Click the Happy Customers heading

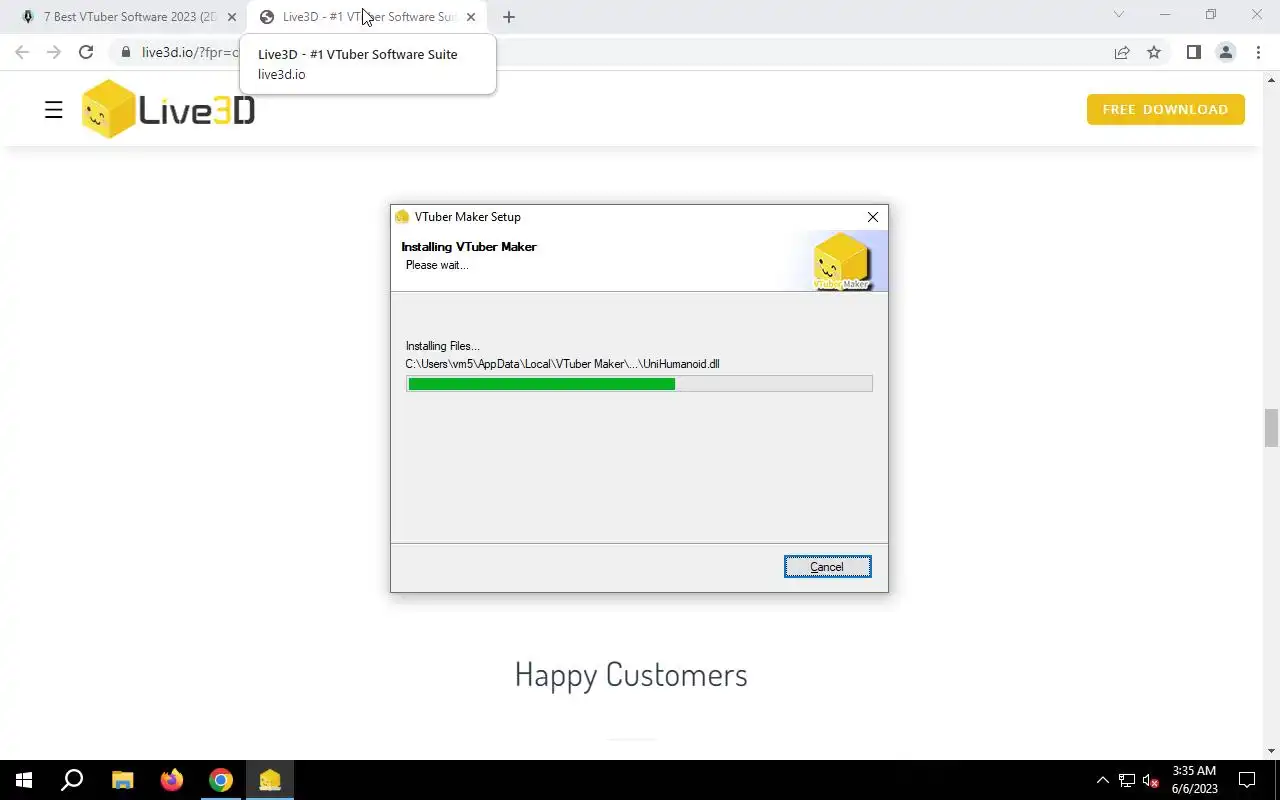coord(631,675)
